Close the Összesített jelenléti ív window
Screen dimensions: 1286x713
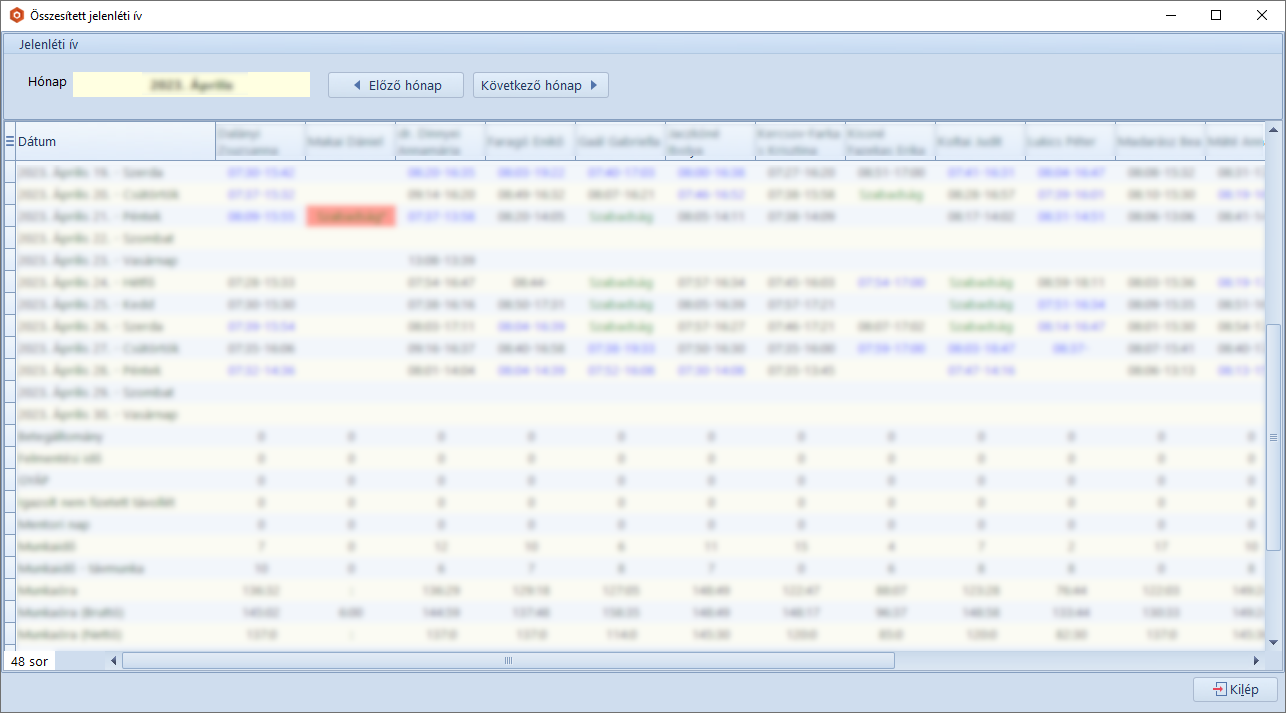tap(1262, 16)
